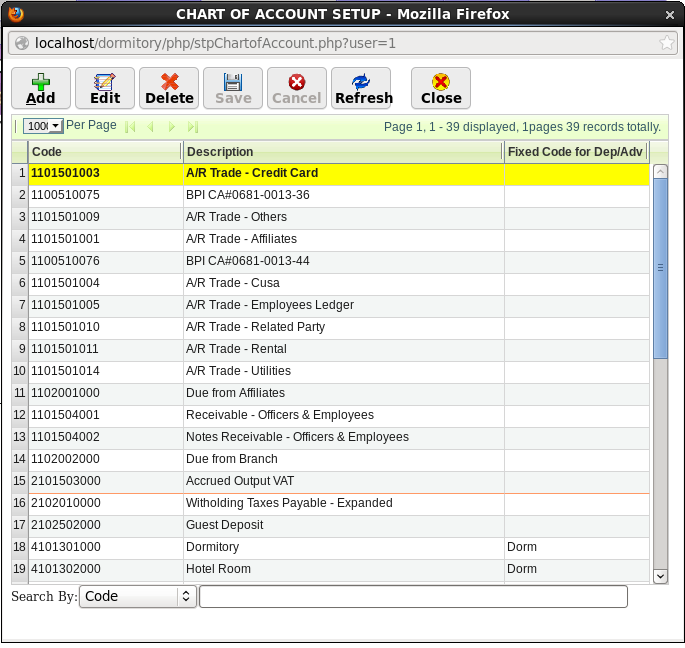685x648 pixels.
Task: Click the scrollbar down arrow
Action: pyautogui.click(x=660, y=576)
